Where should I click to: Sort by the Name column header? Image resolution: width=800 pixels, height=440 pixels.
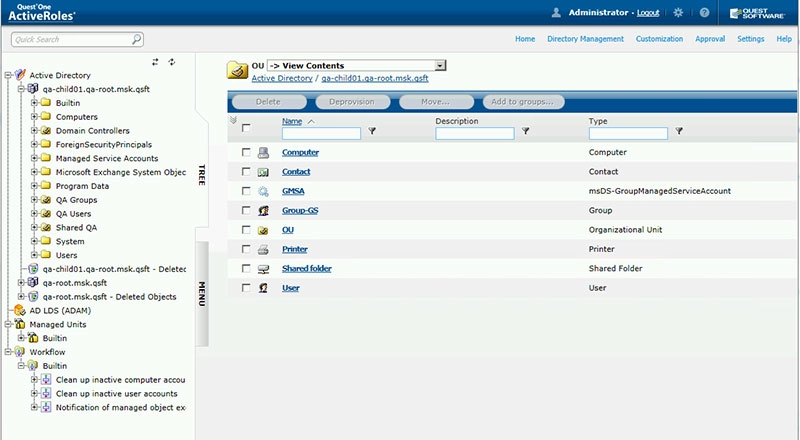292,121
